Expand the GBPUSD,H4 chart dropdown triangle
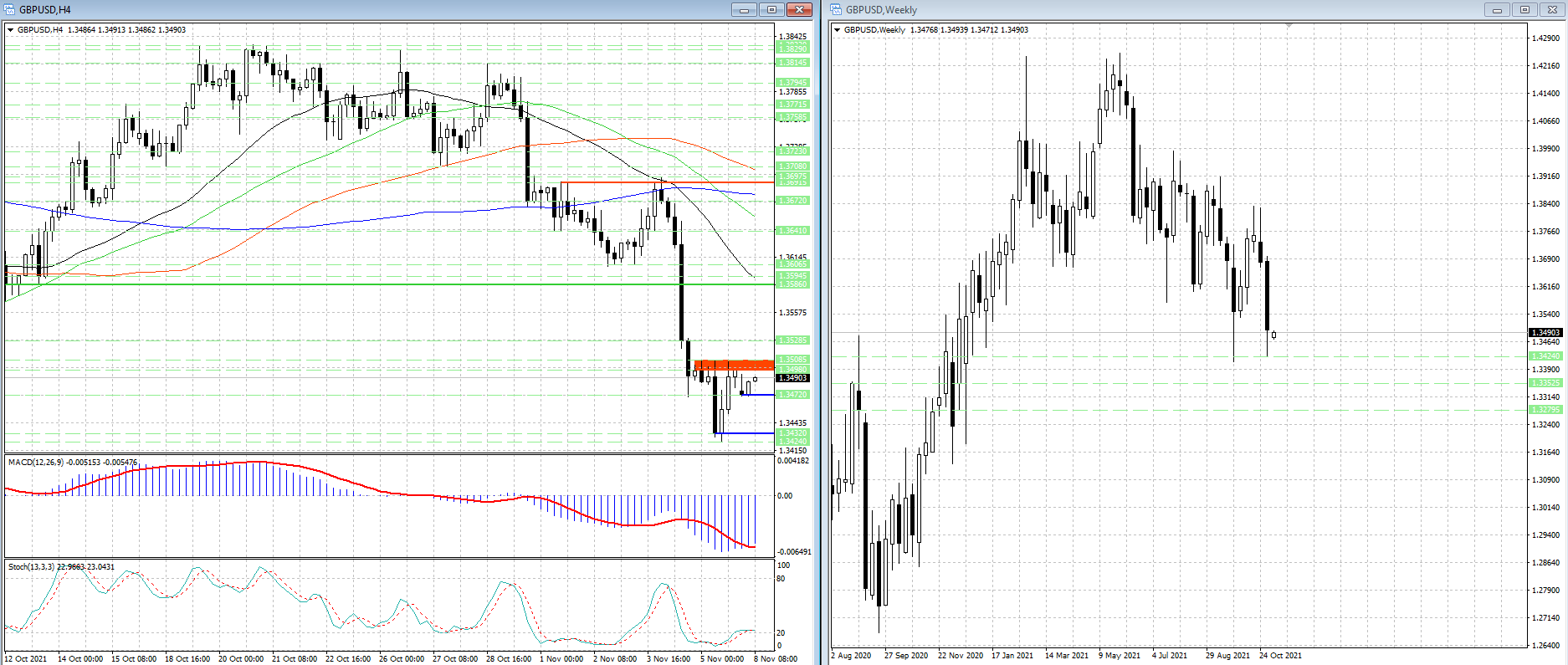 point(11,30)
